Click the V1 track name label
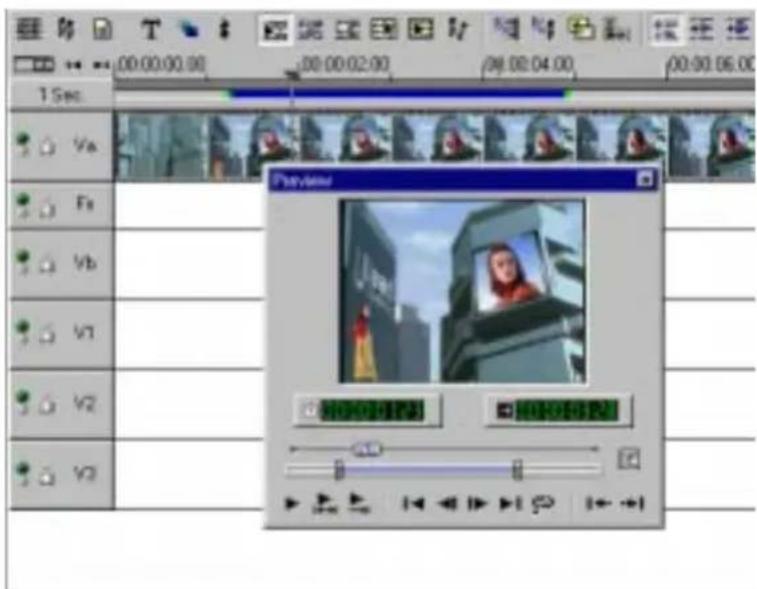This screenshot has width=757, height=589. [84, 333]
